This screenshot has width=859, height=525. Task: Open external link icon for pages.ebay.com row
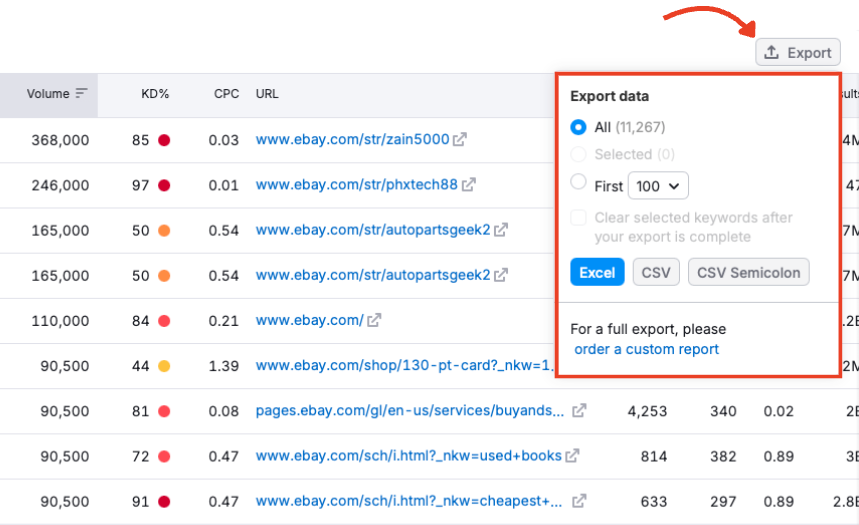pos(579,411)
